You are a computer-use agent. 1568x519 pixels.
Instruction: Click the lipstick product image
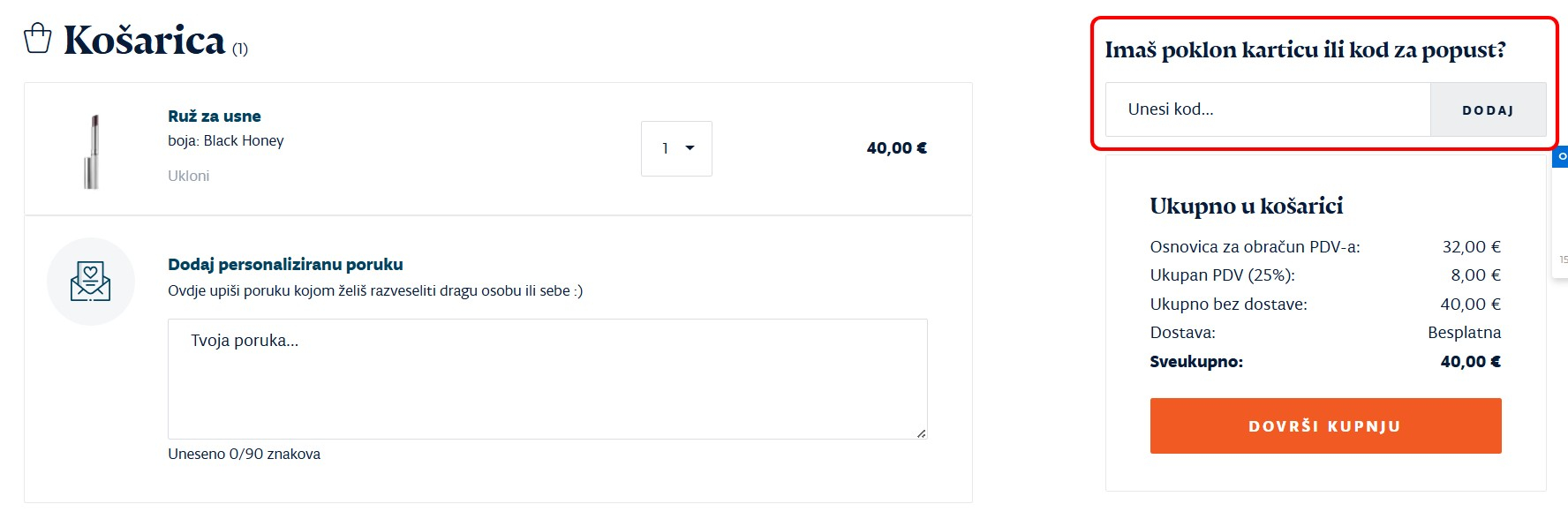92,151
